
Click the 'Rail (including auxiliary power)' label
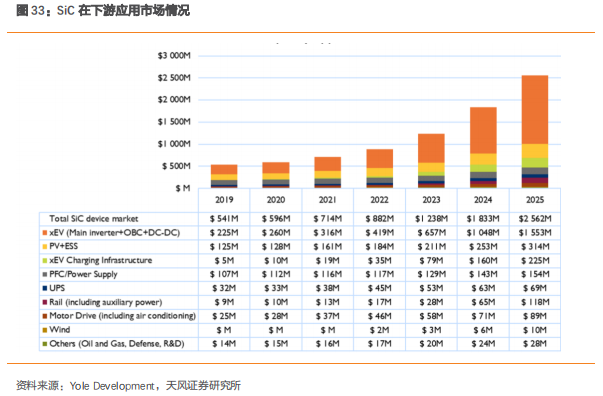click(x=106, y=302)
